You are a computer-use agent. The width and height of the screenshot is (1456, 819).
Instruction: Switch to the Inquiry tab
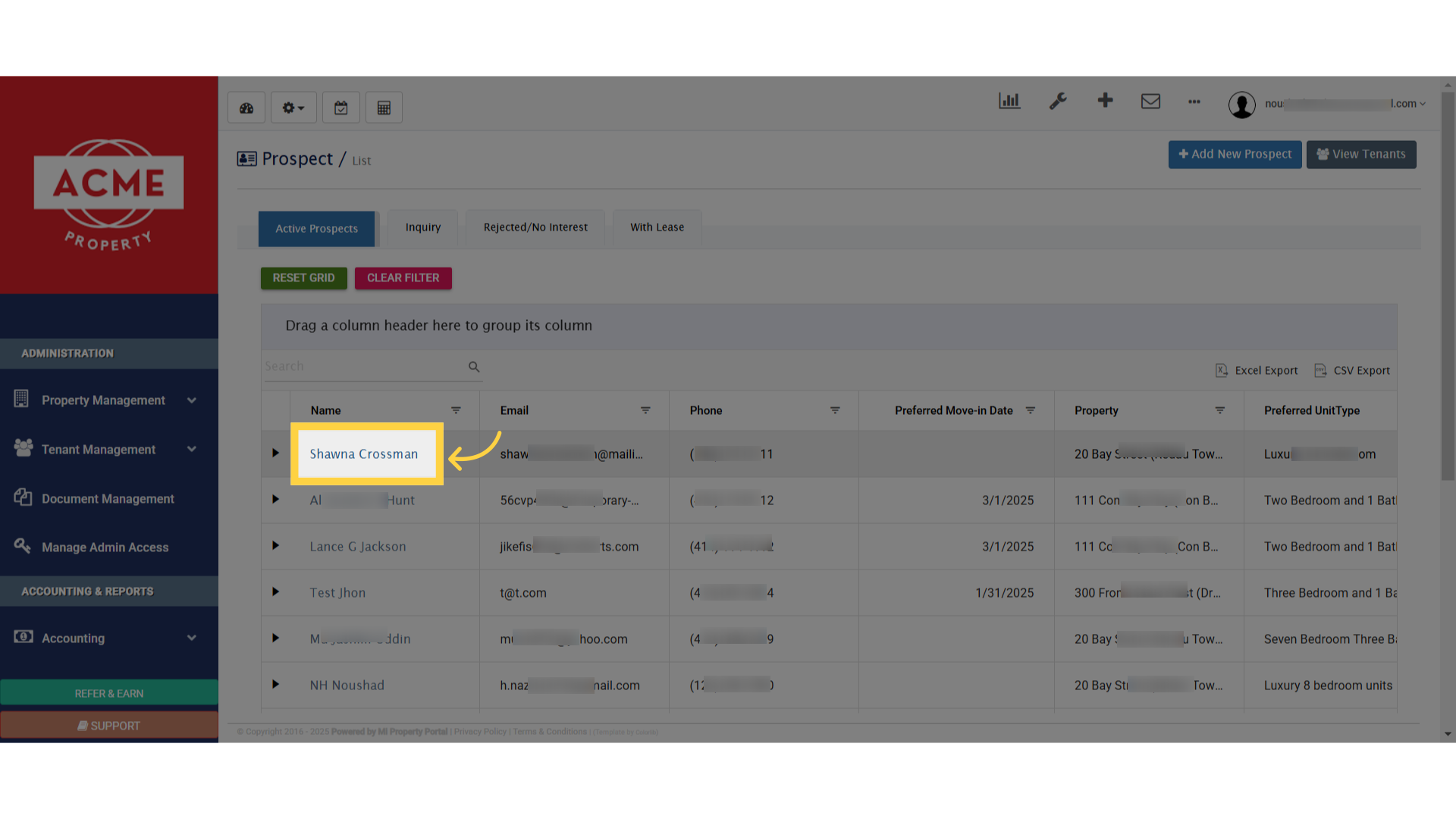click(422, 227)
